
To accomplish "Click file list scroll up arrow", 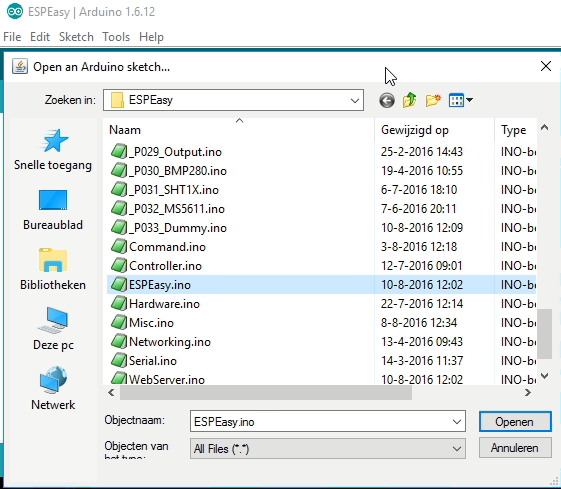I will 545,127.
